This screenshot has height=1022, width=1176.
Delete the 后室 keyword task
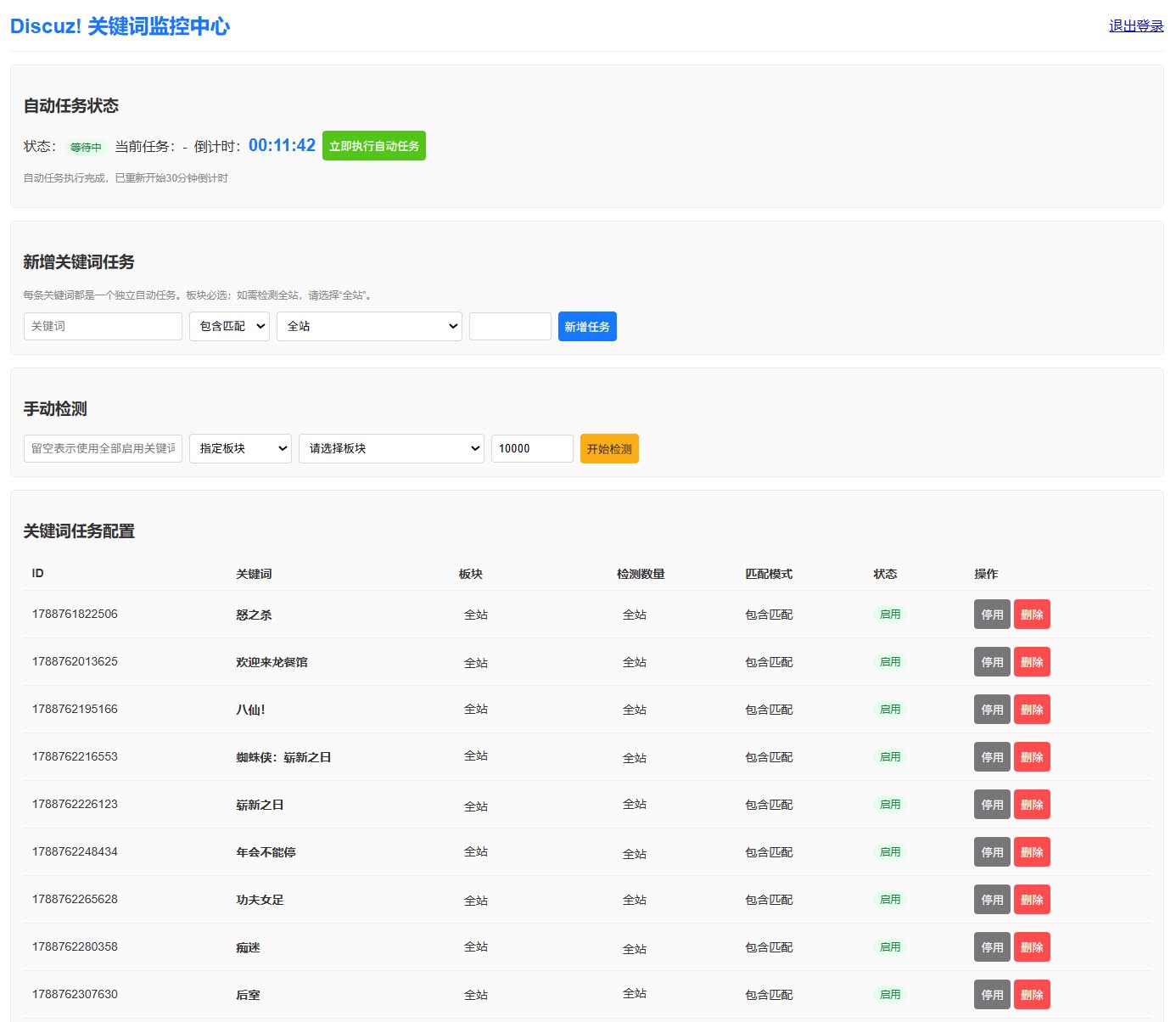[x=1032, y=995]
